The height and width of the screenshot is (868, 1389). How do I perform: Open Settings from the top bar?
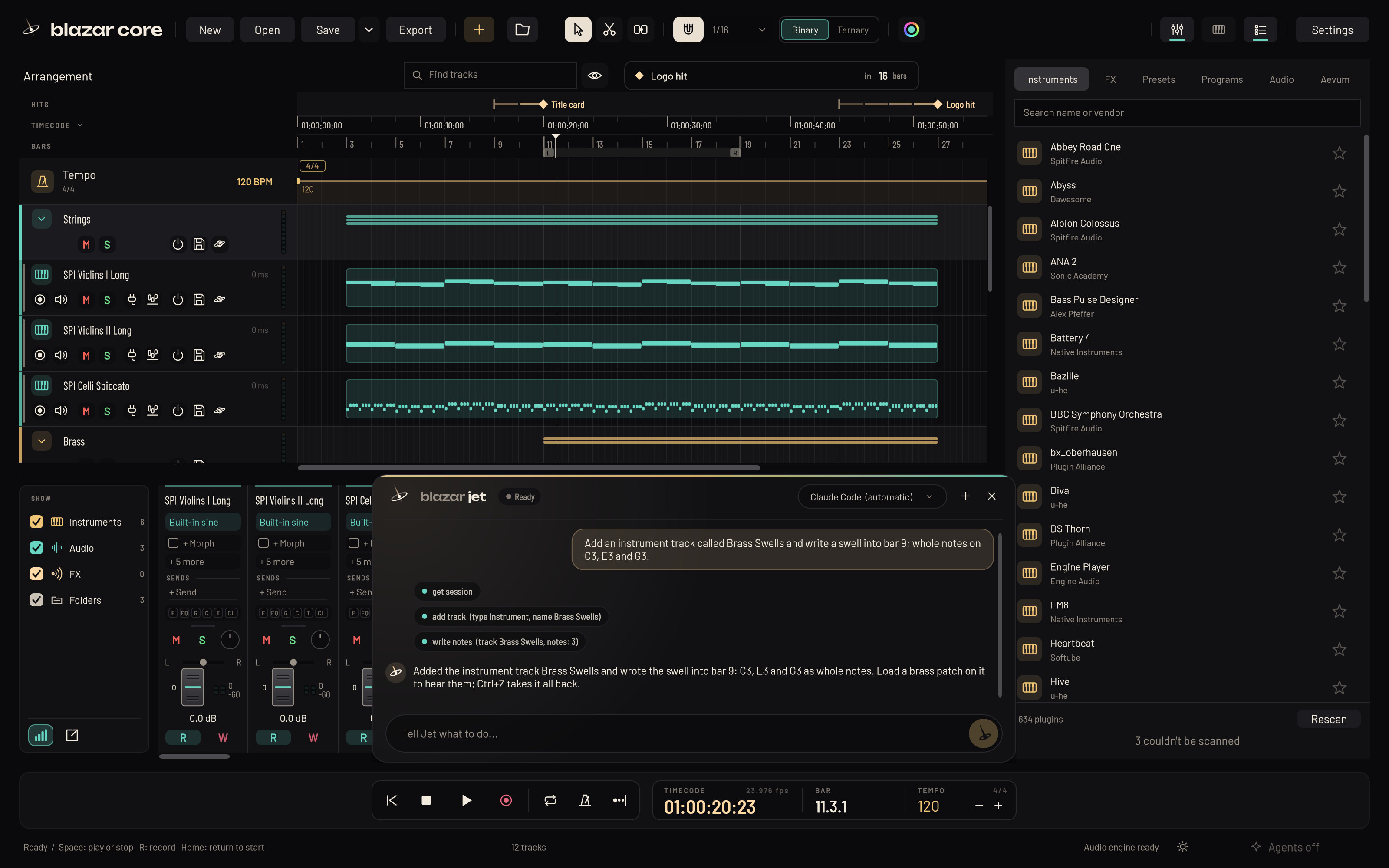(1332, 30)
